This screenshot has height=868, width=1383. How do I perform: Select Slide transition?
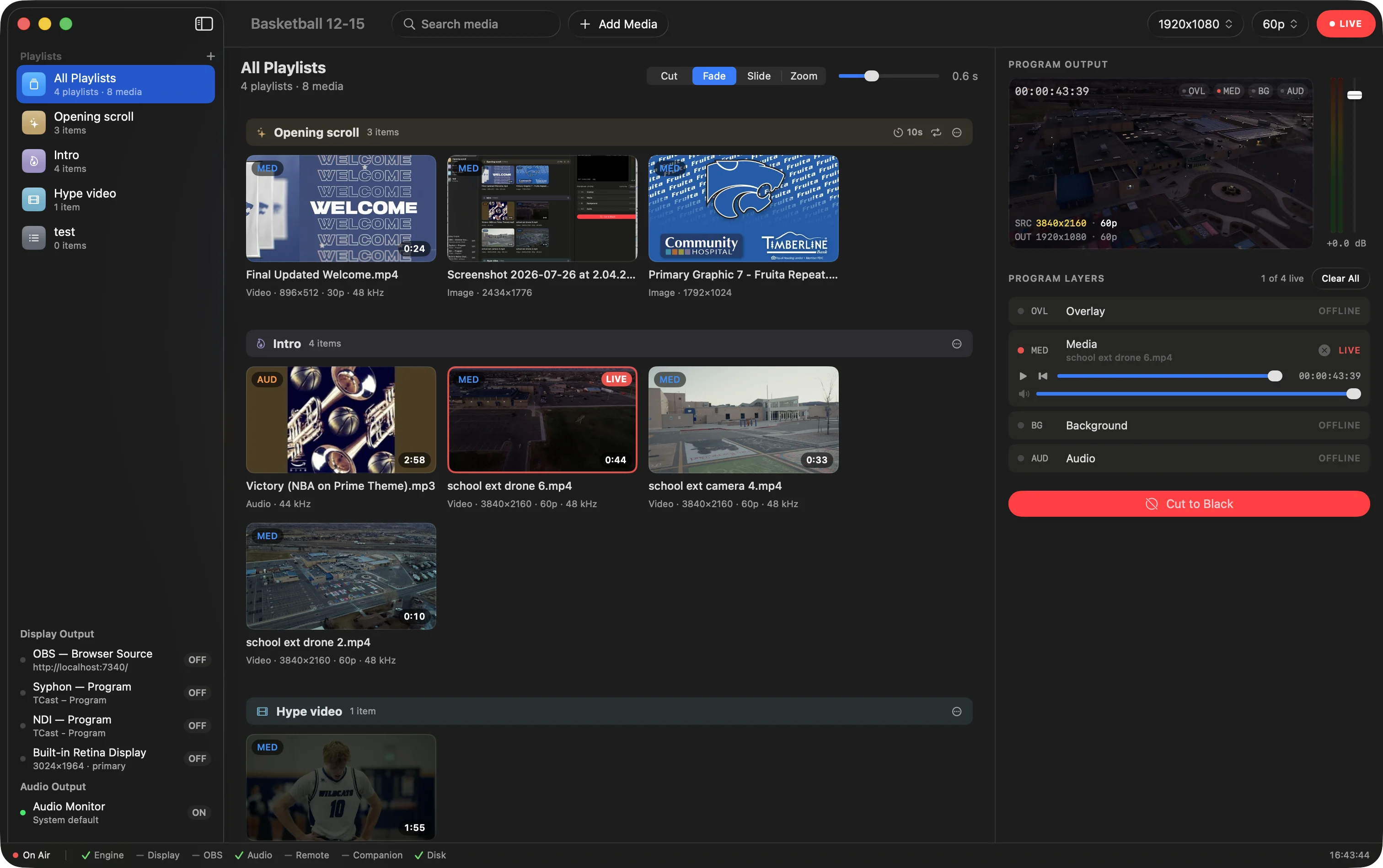point(758,76)
